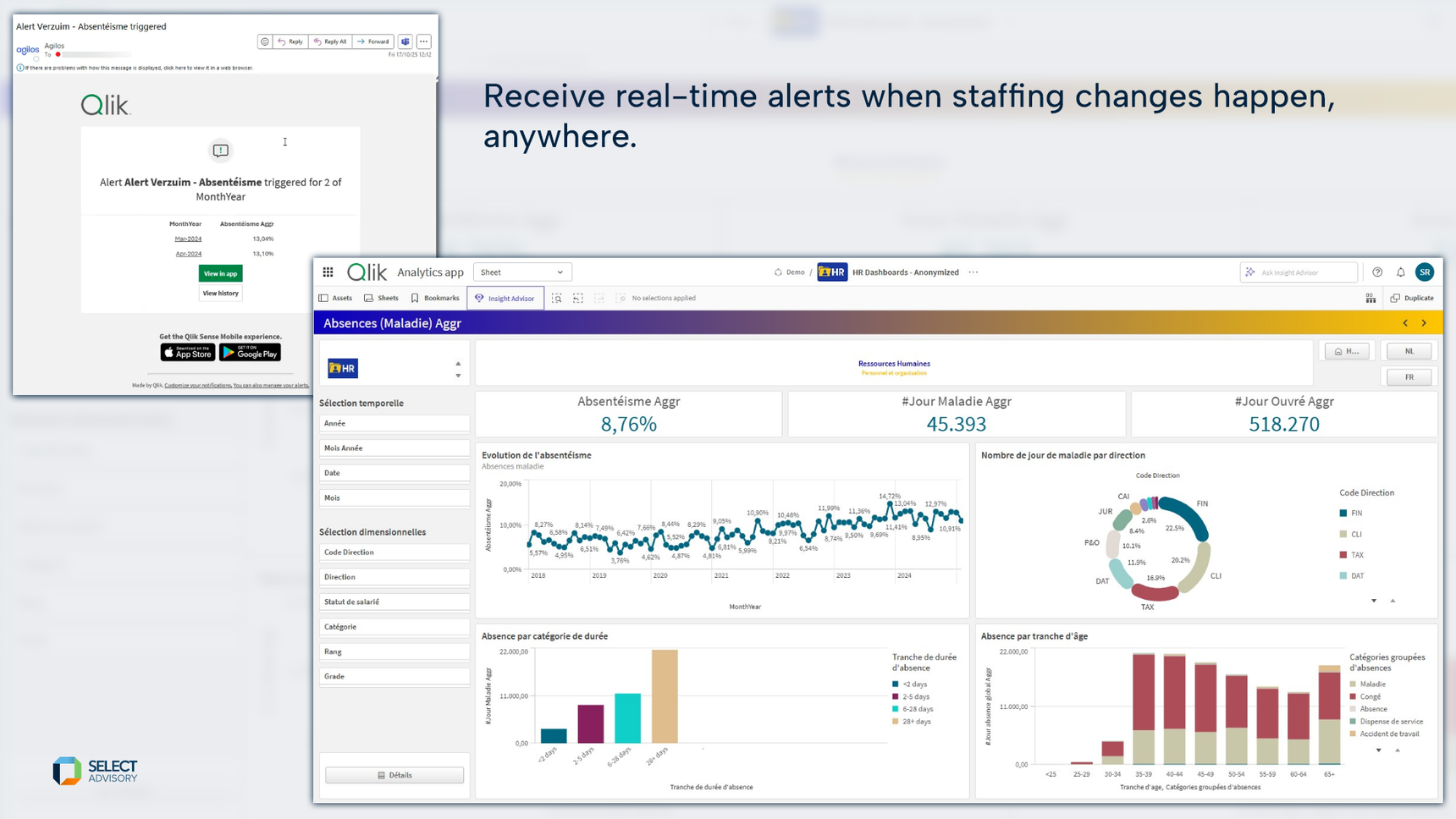Click Customize your notifications link
The width and height of the screenshot is (1456, 819).
coord(198,386)
